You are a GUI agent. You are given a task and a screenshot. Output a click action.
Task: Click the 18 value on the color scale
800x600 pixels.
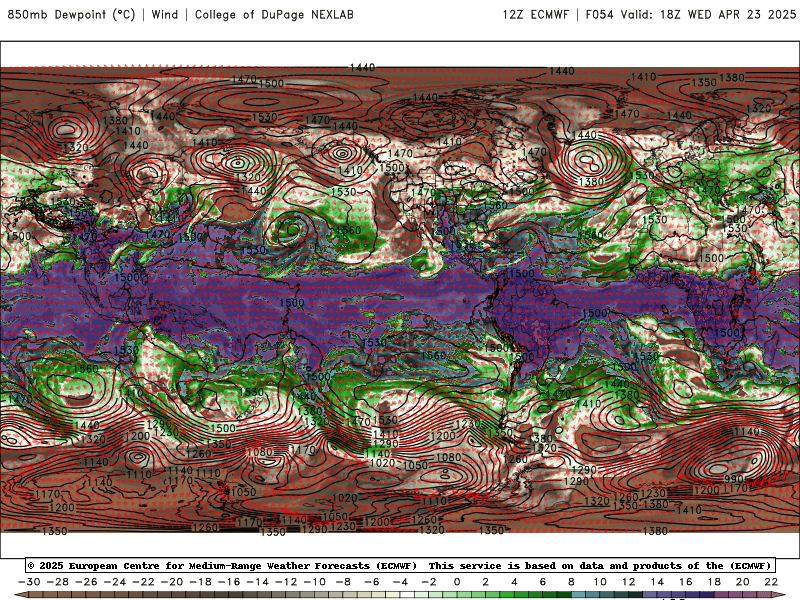click(x=714, y=582)
